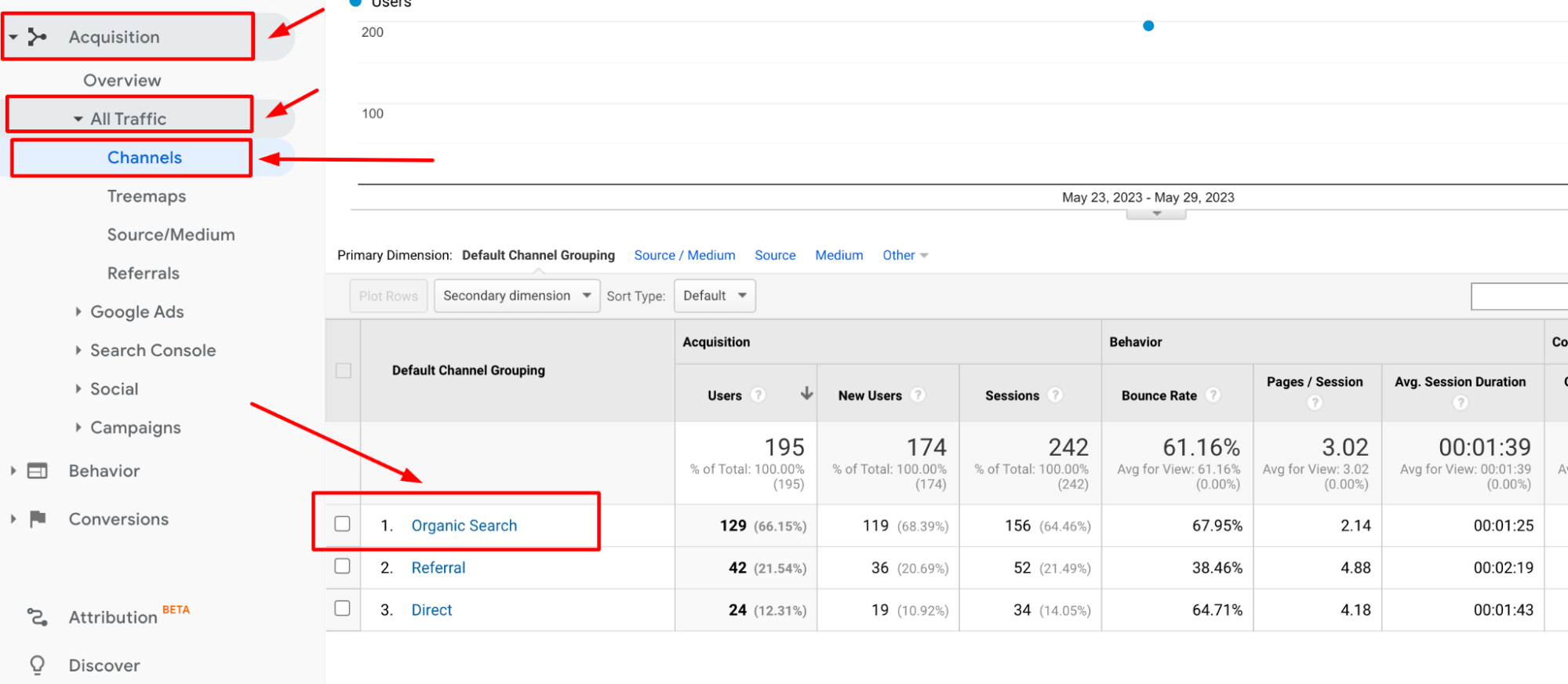
Task: Sort by Avg. Session Duration header
Action: 1460,381
